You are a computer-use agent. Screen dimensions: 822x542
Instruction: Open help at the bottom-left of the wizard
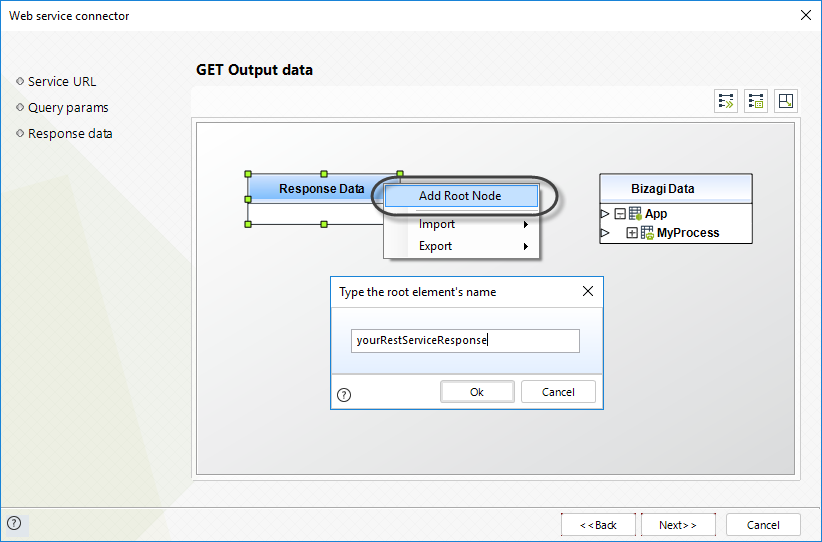(x=14, y=523)
